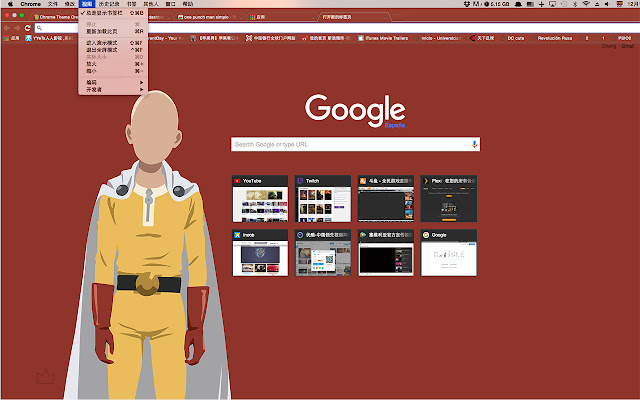The width and height of the screenshot is (640, 400).
Task: Open the Bluetooth status icon
Action: point(575,4)
